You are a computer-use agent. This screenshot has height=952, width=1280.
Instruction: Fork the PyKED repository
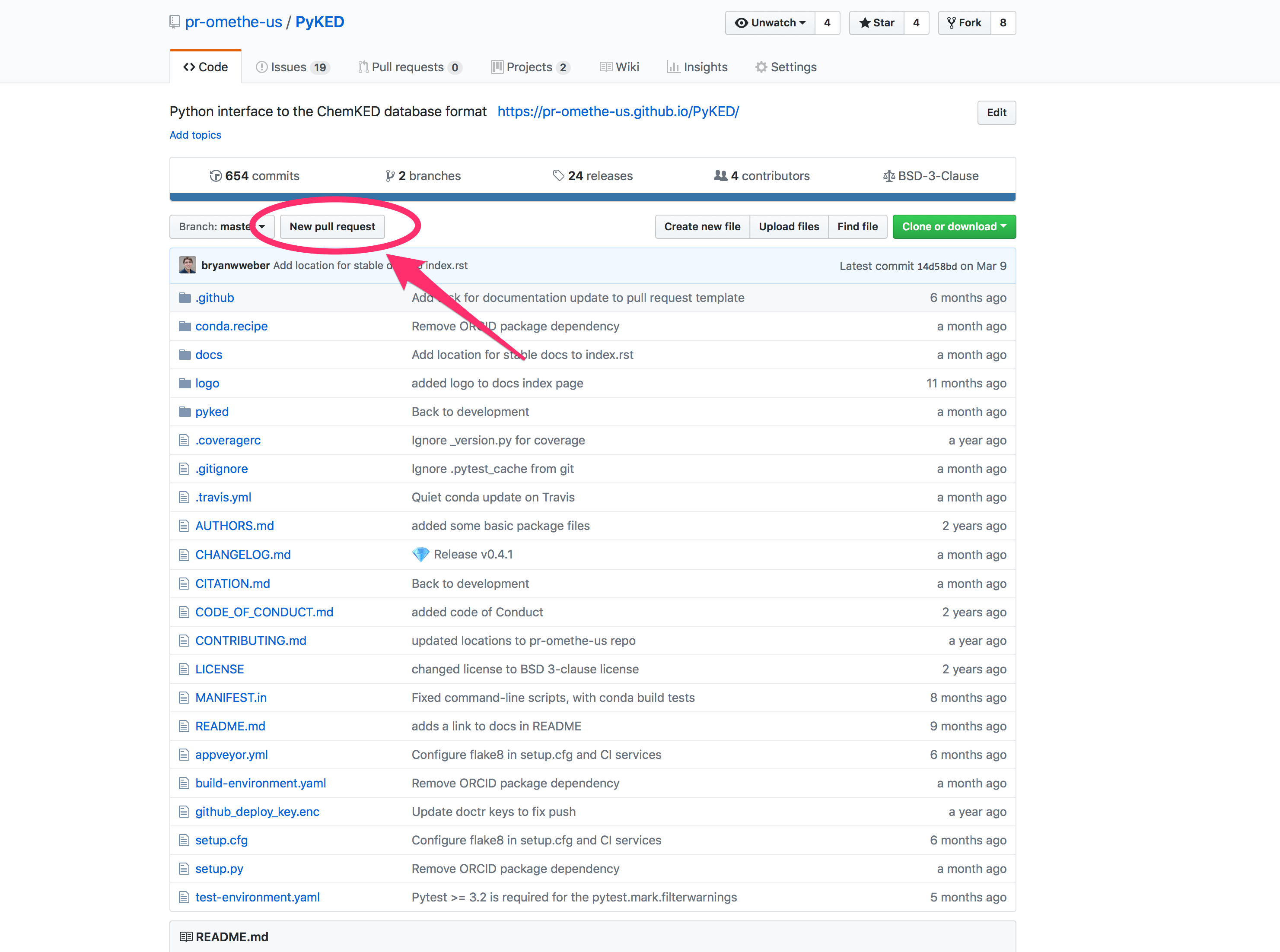pos(965,22)
